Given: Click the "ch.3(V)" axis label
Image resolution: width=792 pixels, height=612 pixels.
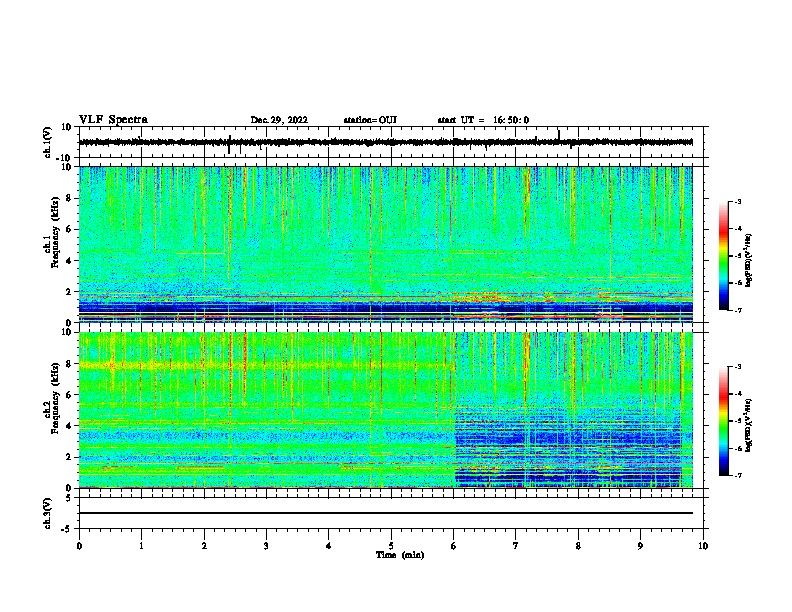Looking at the screenshot, I should (x=47, y=513).
